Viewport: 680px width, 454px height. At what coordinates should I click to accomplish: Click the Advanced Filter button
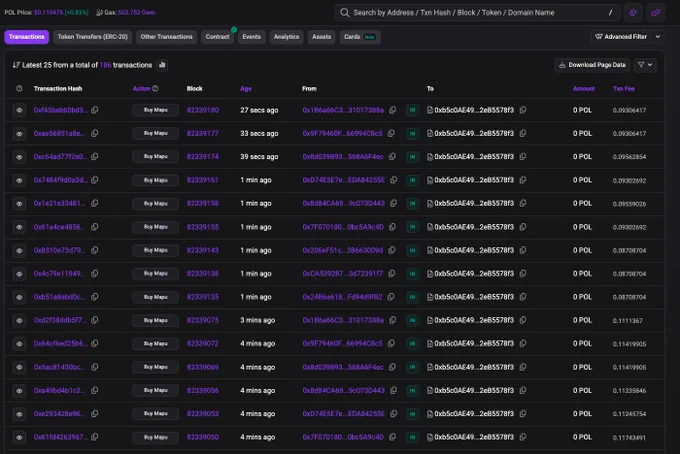click(x=621, y=37)
